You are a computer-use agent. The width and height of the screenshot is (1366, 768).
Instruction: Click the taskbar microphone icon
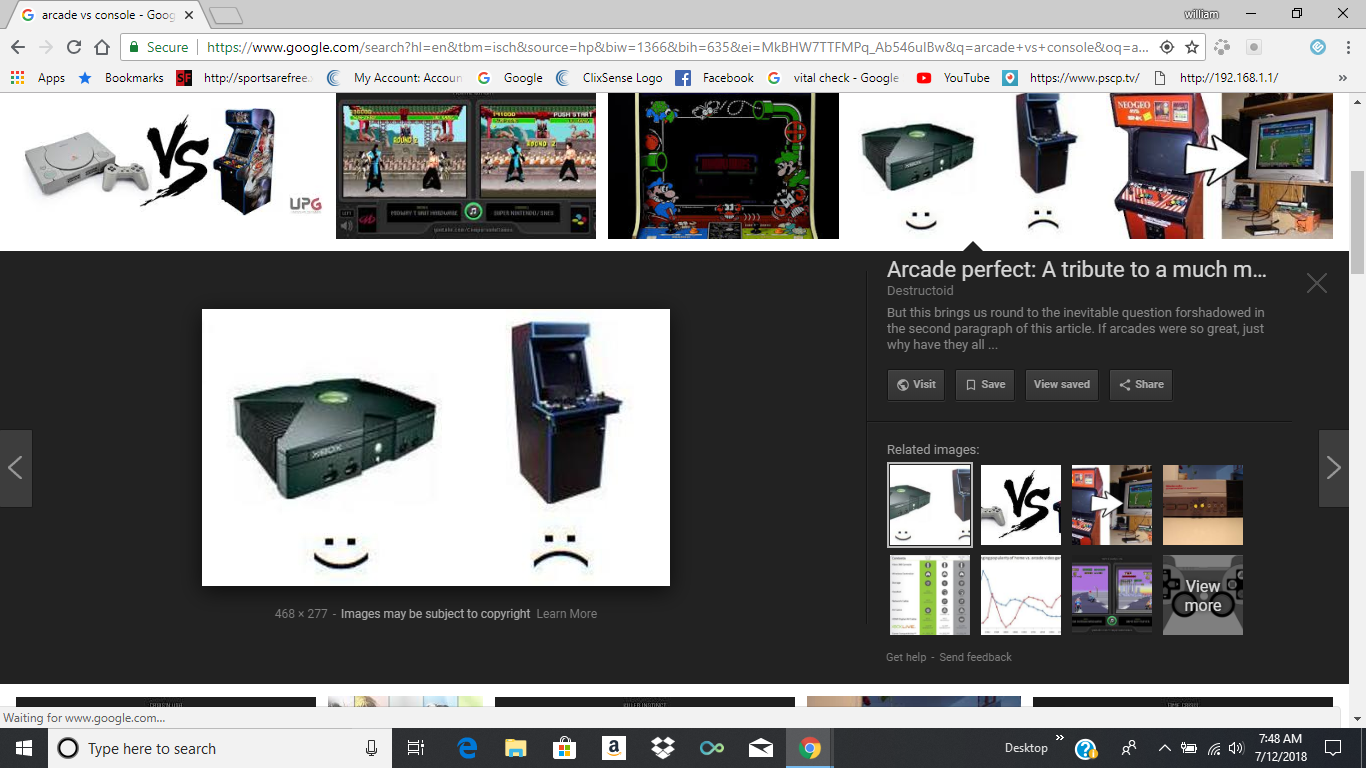coord(371,748)
